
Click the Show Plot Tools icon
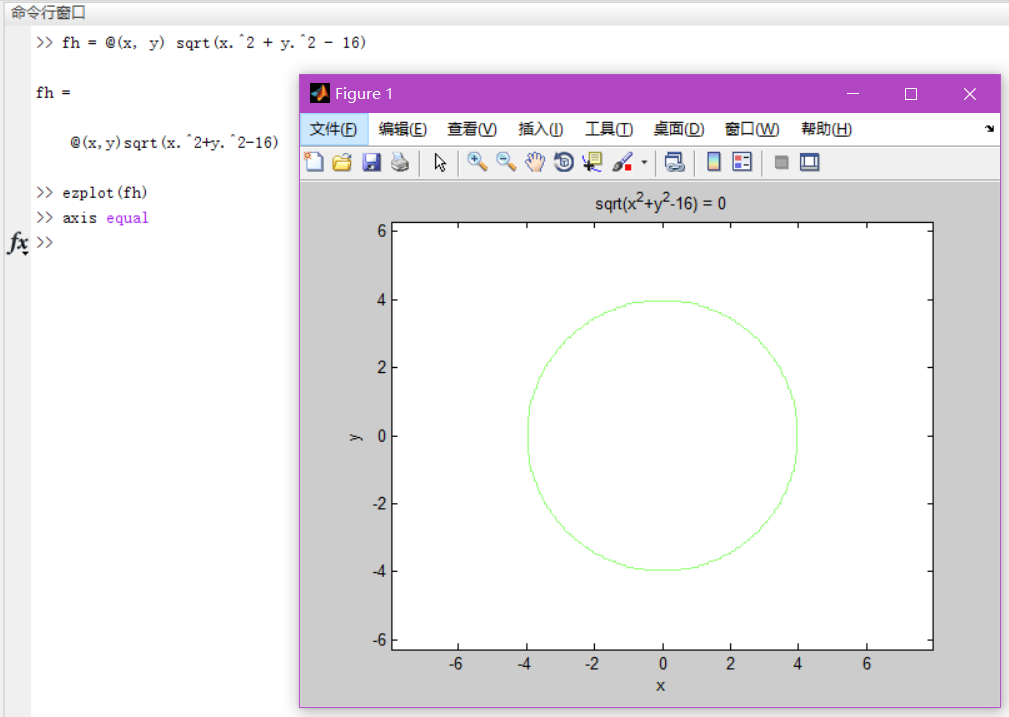(x=810, y=162)
